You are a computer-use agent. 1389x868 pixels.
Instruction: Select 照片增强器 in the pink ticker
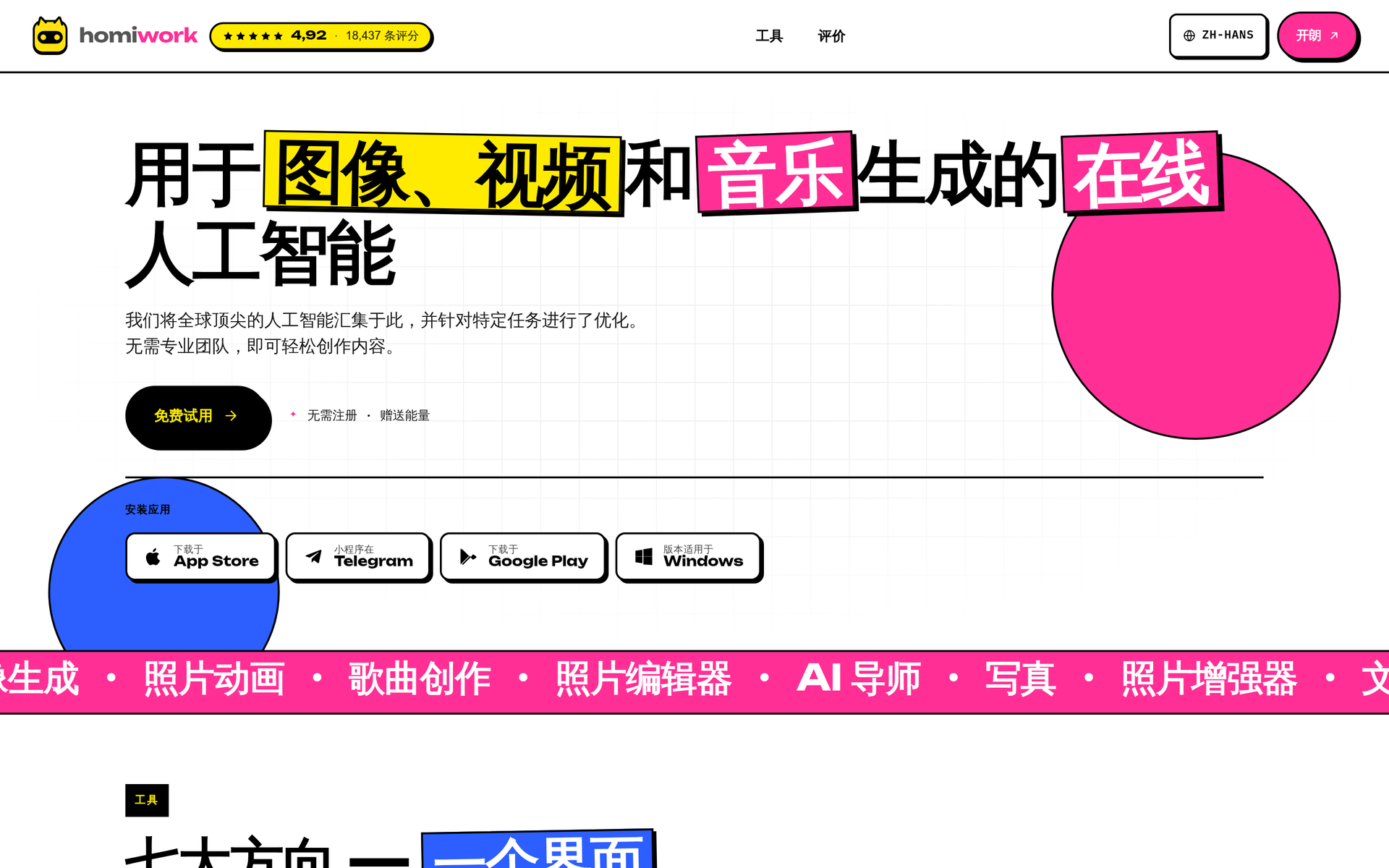pos(1209,678)
